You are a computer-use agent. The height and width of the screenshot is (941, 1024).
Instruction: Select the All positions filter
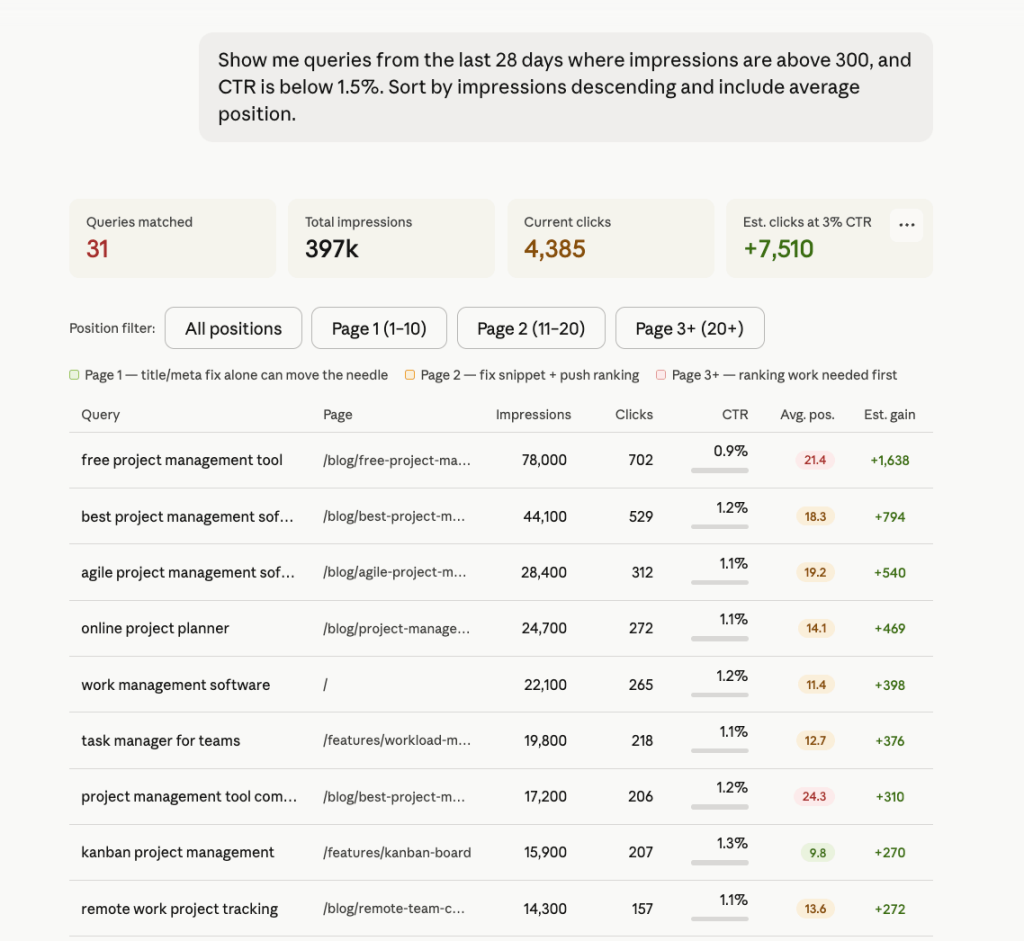tap(233, 328)
